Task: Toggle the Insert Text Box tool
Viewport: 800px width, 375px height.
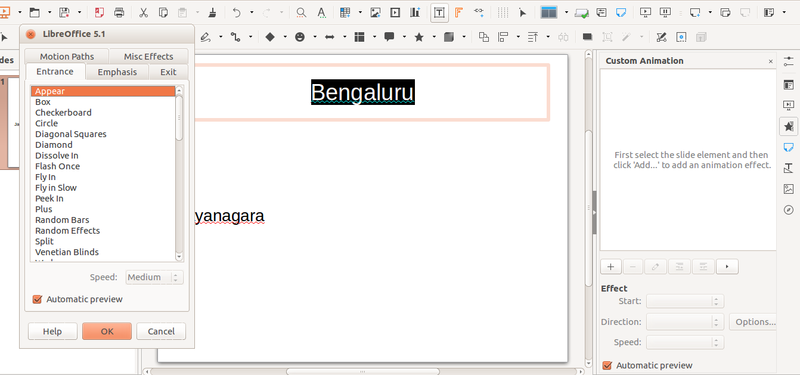Action: click(439, 13)
